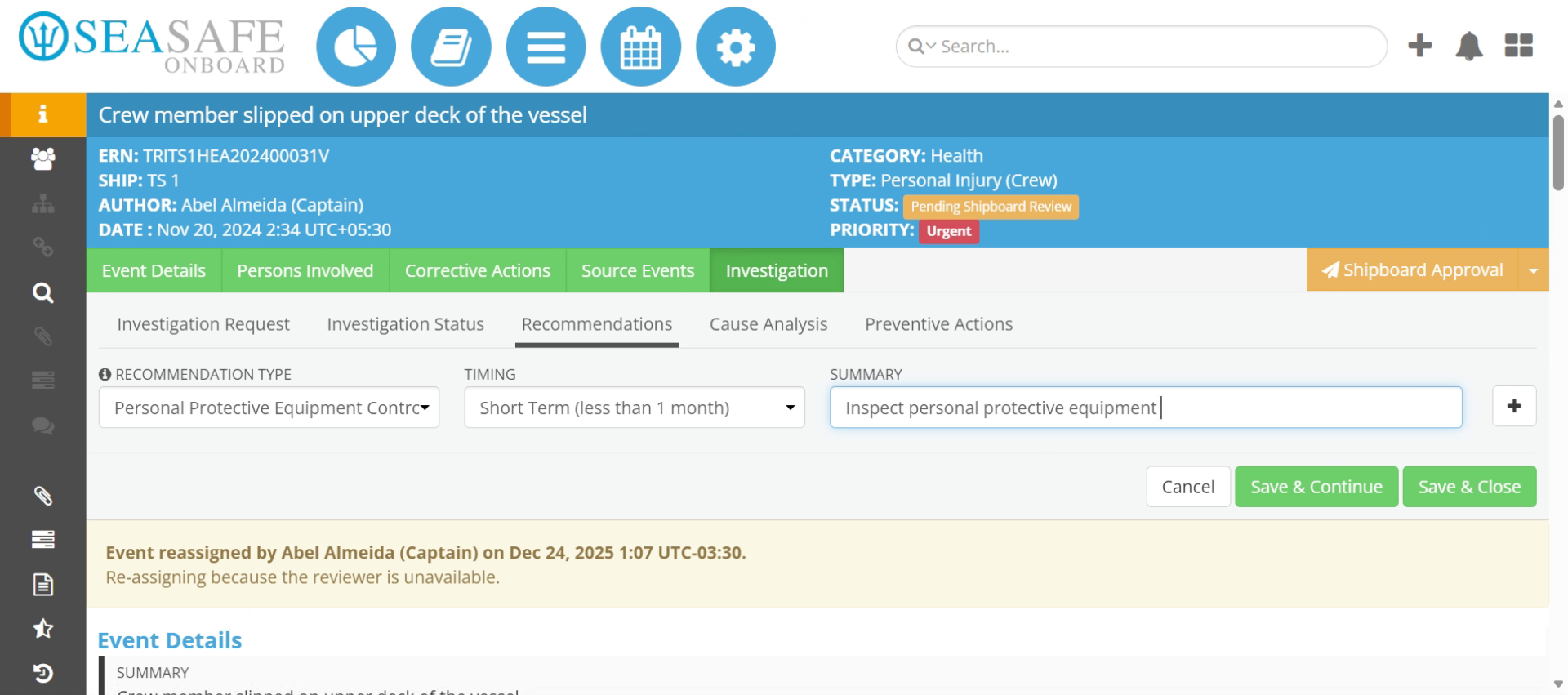Image resolution: width=1568 pixels, height=695 pixels.
Task: Open the hierarchy sitemap sidebar icon
Action: (x=42, y=203)
